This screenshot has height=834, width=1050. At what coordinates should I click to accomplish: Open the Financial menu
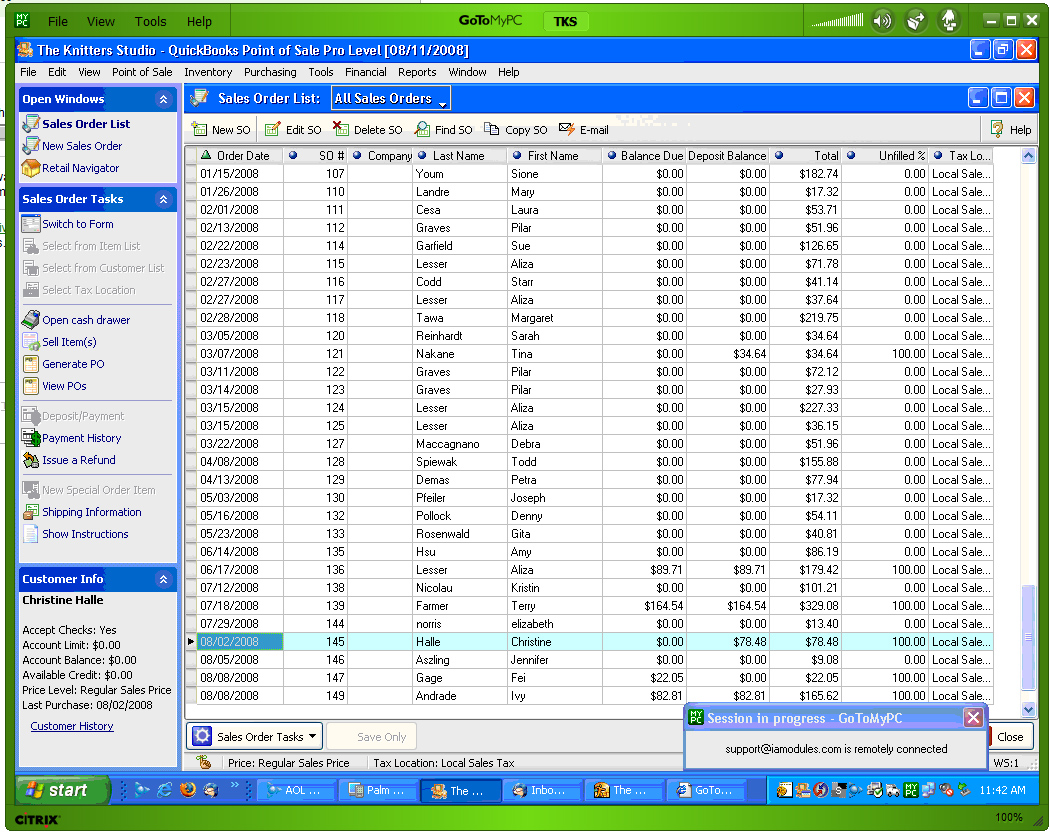pyautogui.click(x=366, y=72)
